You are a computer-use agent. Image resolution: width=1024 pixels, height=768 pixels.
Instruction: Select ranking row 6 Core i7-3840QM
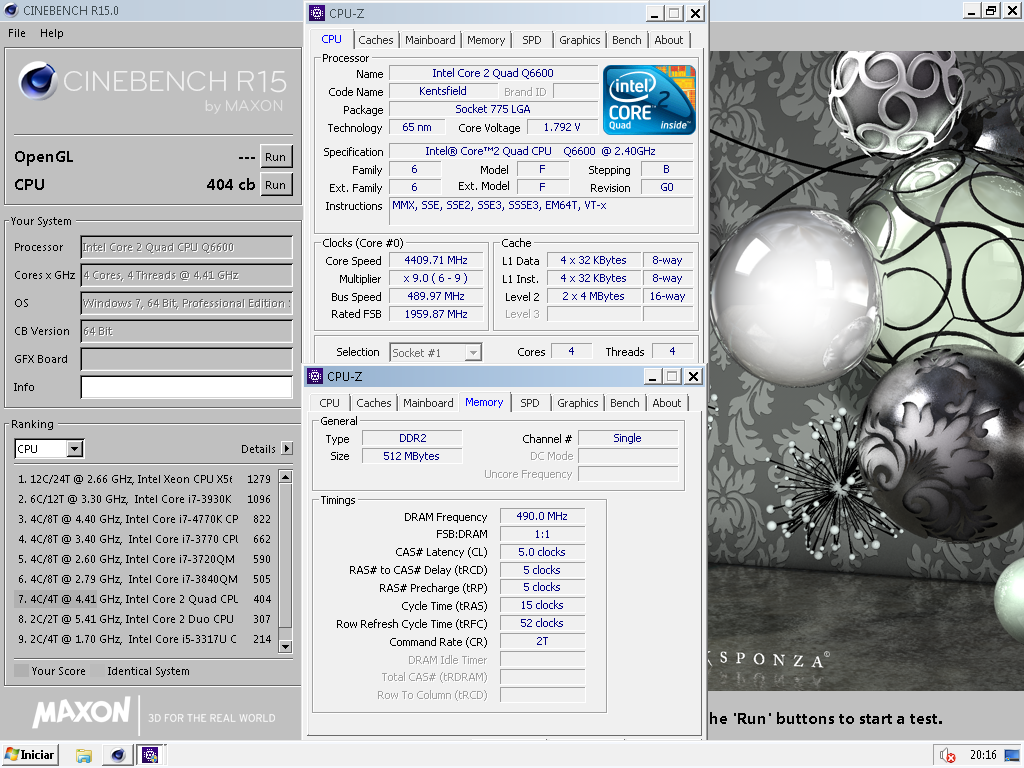point(144,579)
